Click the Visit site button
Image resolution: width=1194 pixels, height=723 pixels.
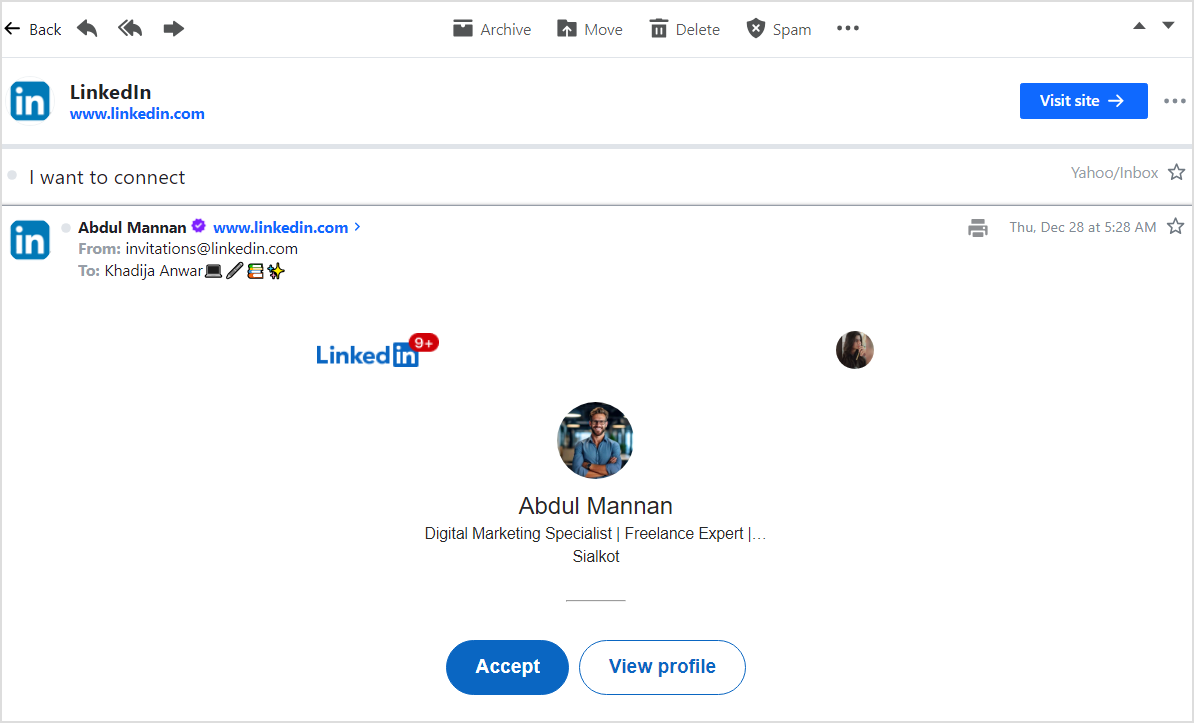1084,101
